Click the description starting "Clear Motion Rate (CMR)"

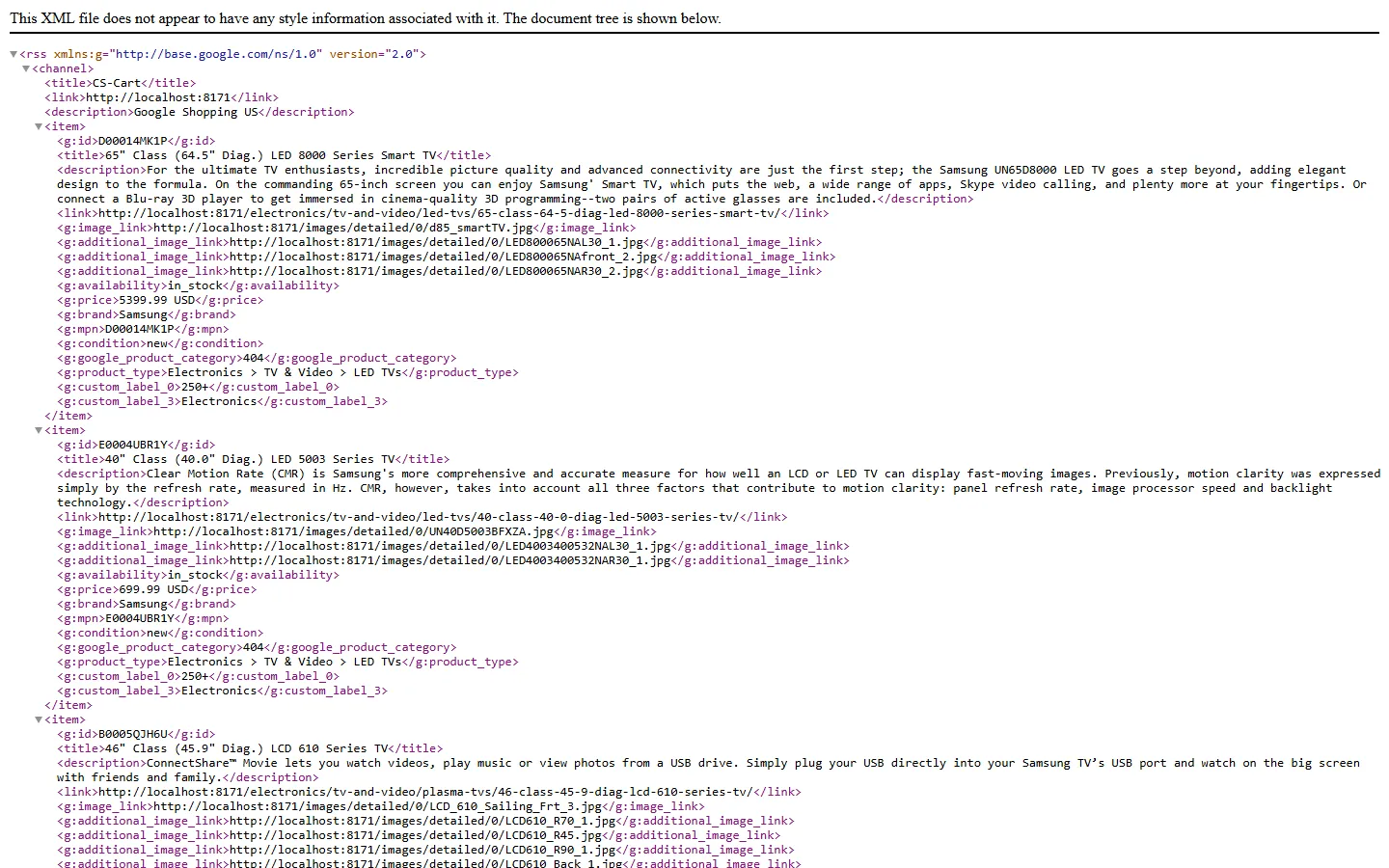(719, 488)
